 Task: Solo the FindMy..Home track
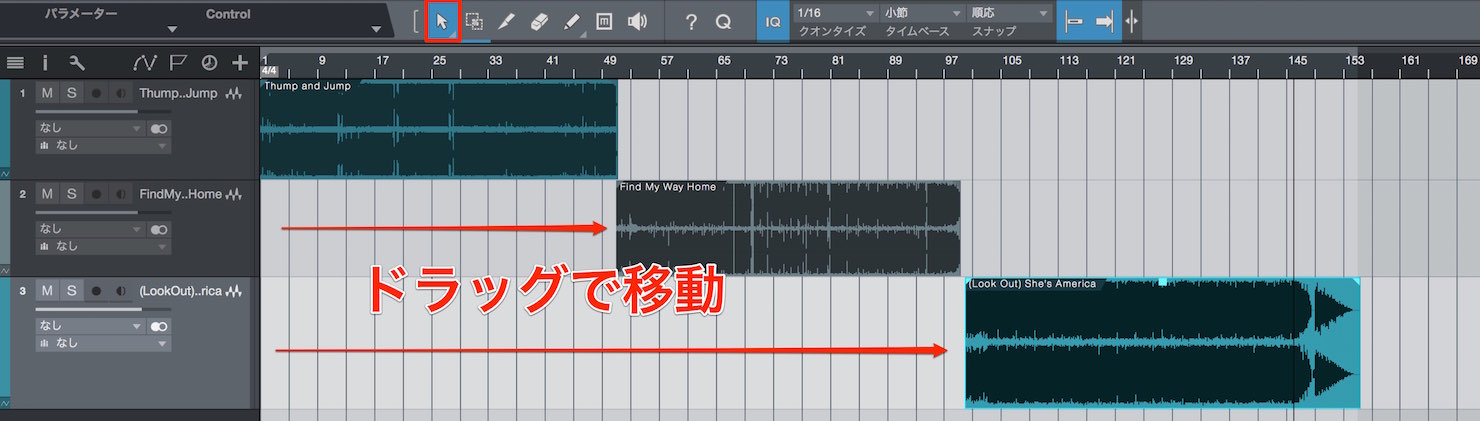point(71,193)
